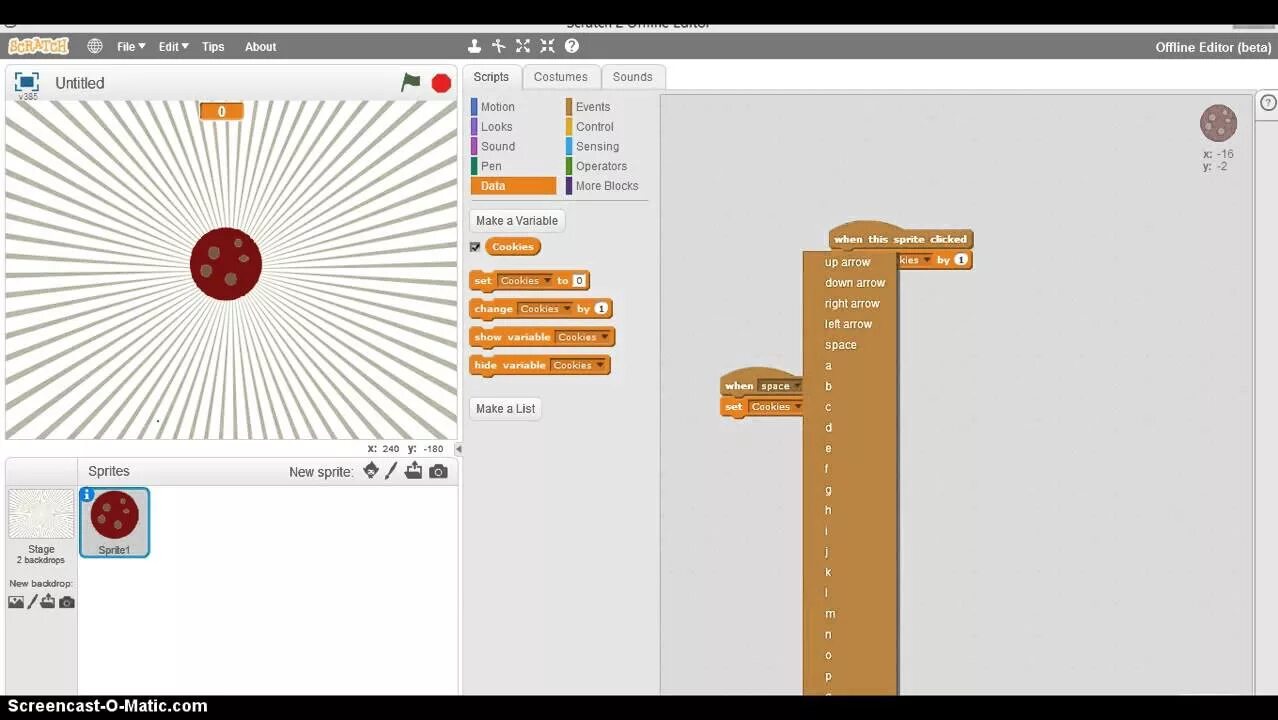Select the Pen block category
Image resolution: width=1278 pixels, height=720 pixels.
[491, 166]
